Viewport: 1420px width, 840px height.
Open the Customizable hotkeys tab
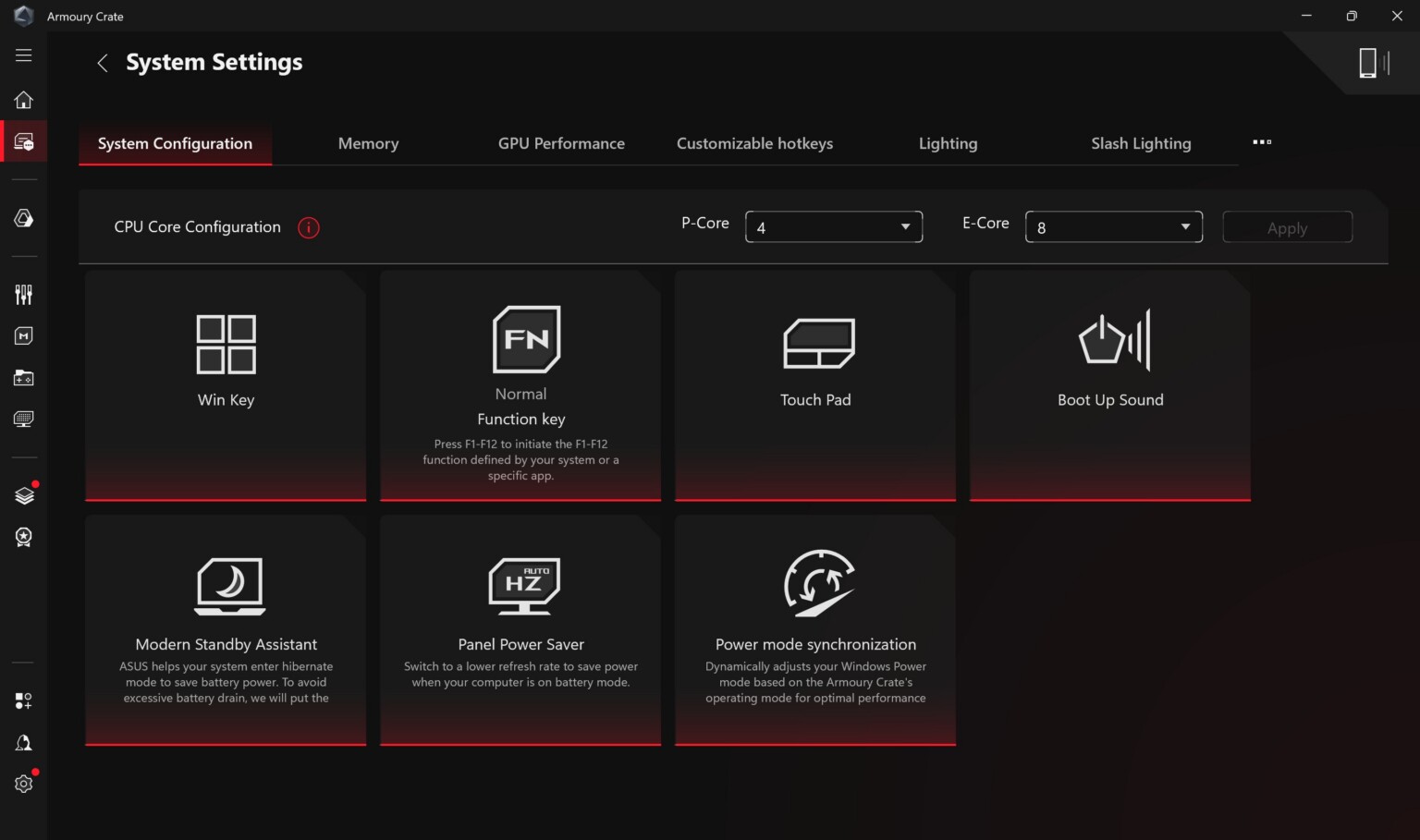[x=754, y=144]
